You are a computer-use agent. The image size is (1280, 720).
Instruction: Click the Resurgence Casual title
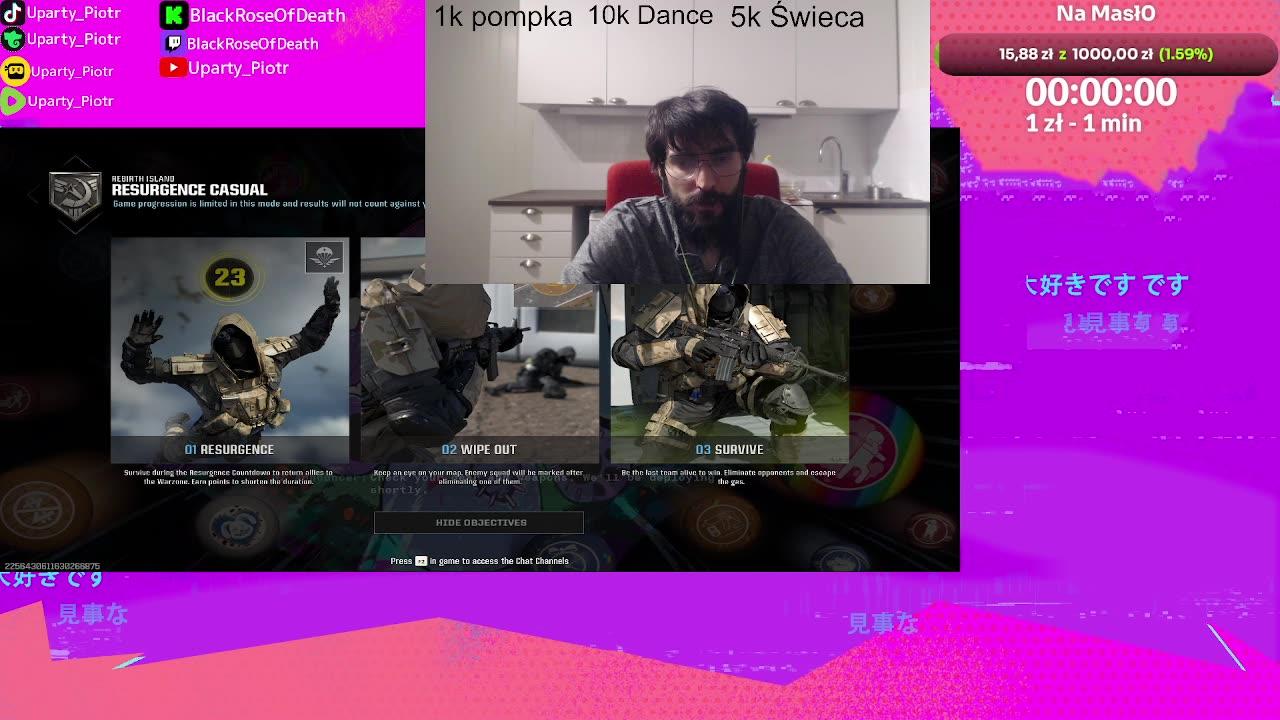tap(189, 190)
